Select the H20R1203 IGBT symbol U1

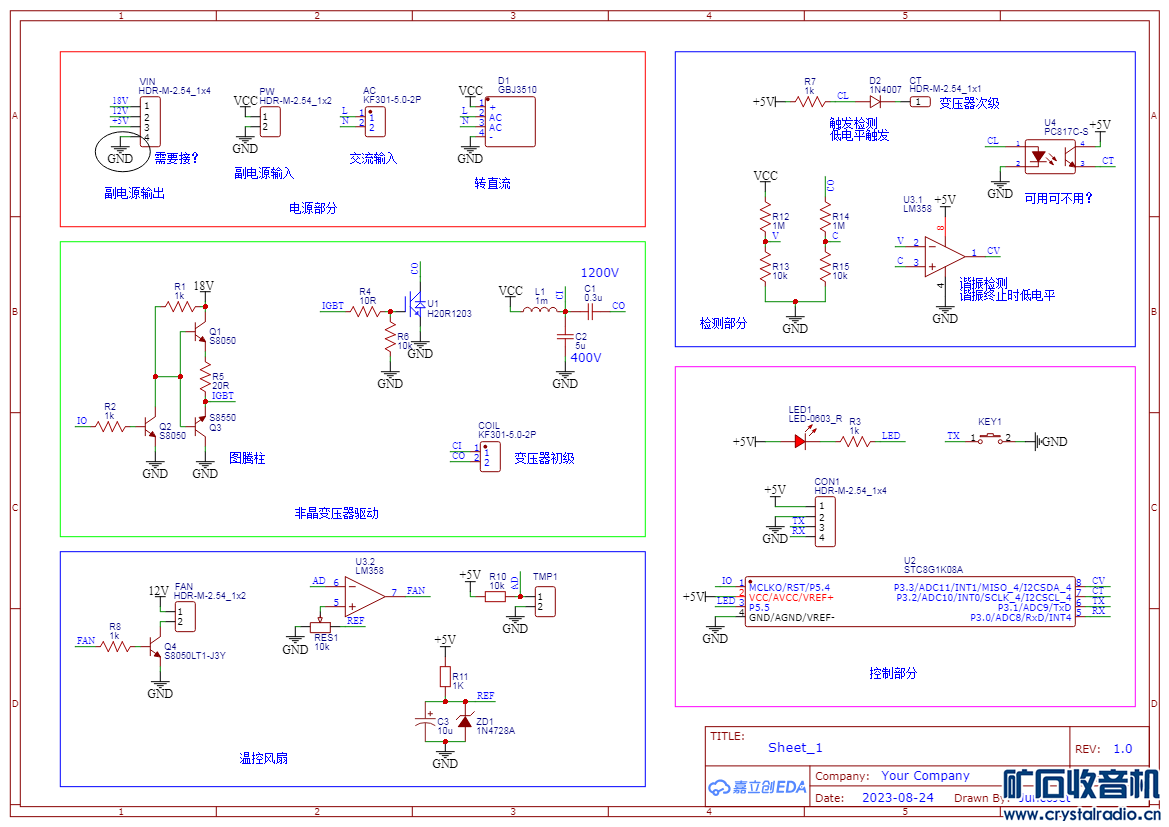[416, 304]
